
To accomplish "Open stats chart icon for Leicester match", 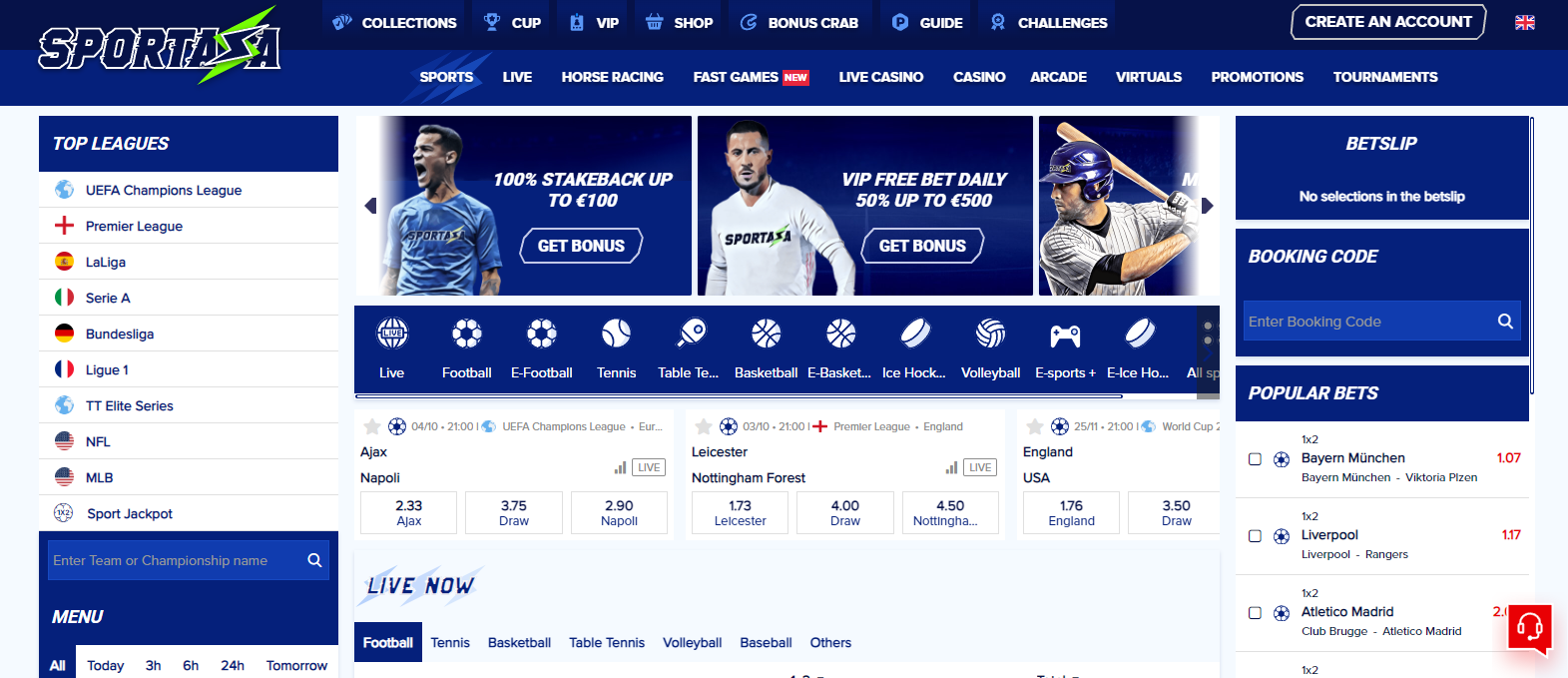I will coord(951,467).
